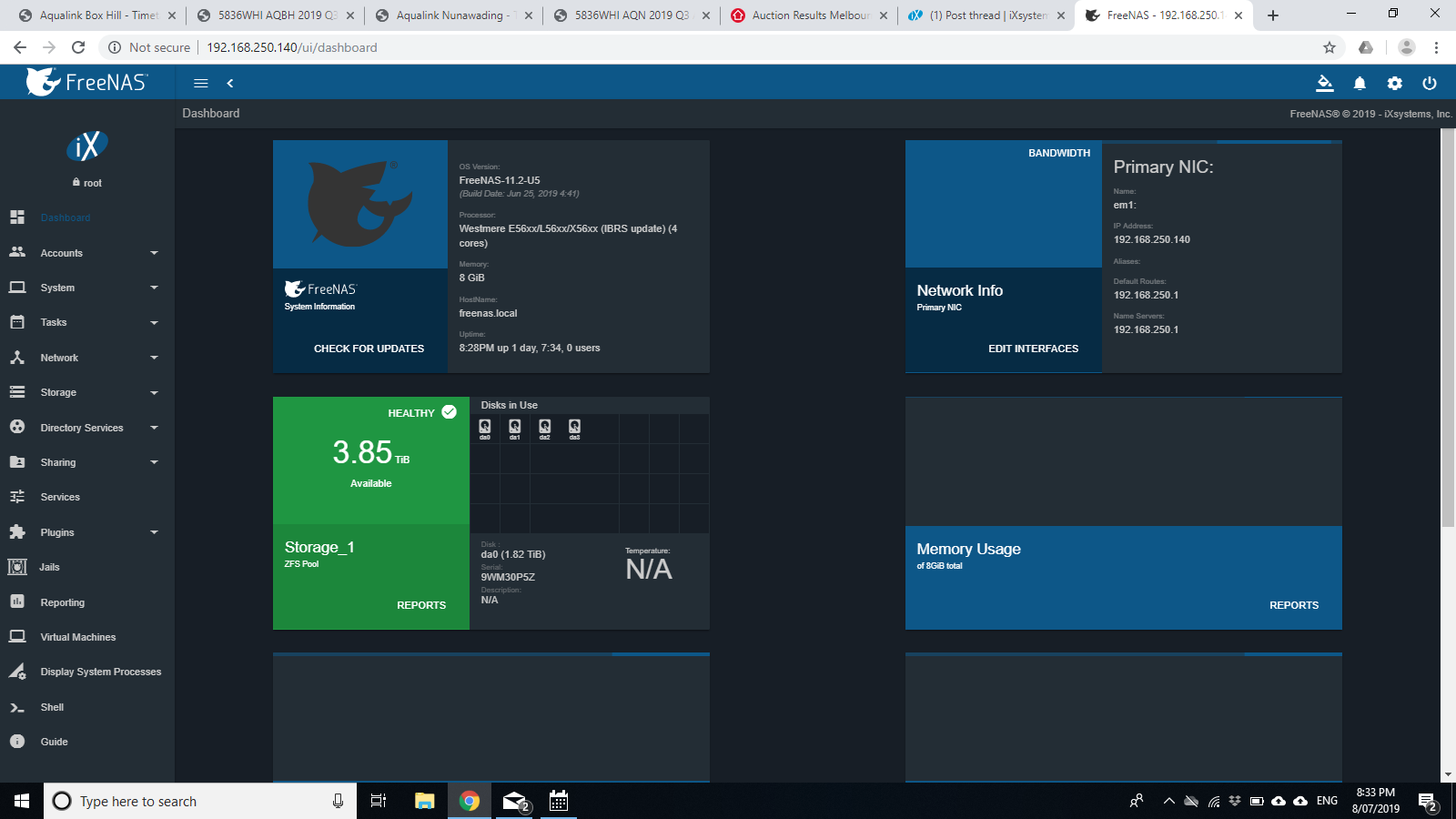This screenshot has width=1456, height=819.
Task: Expand the Tasks menu arrow
Action: point(154,322)
